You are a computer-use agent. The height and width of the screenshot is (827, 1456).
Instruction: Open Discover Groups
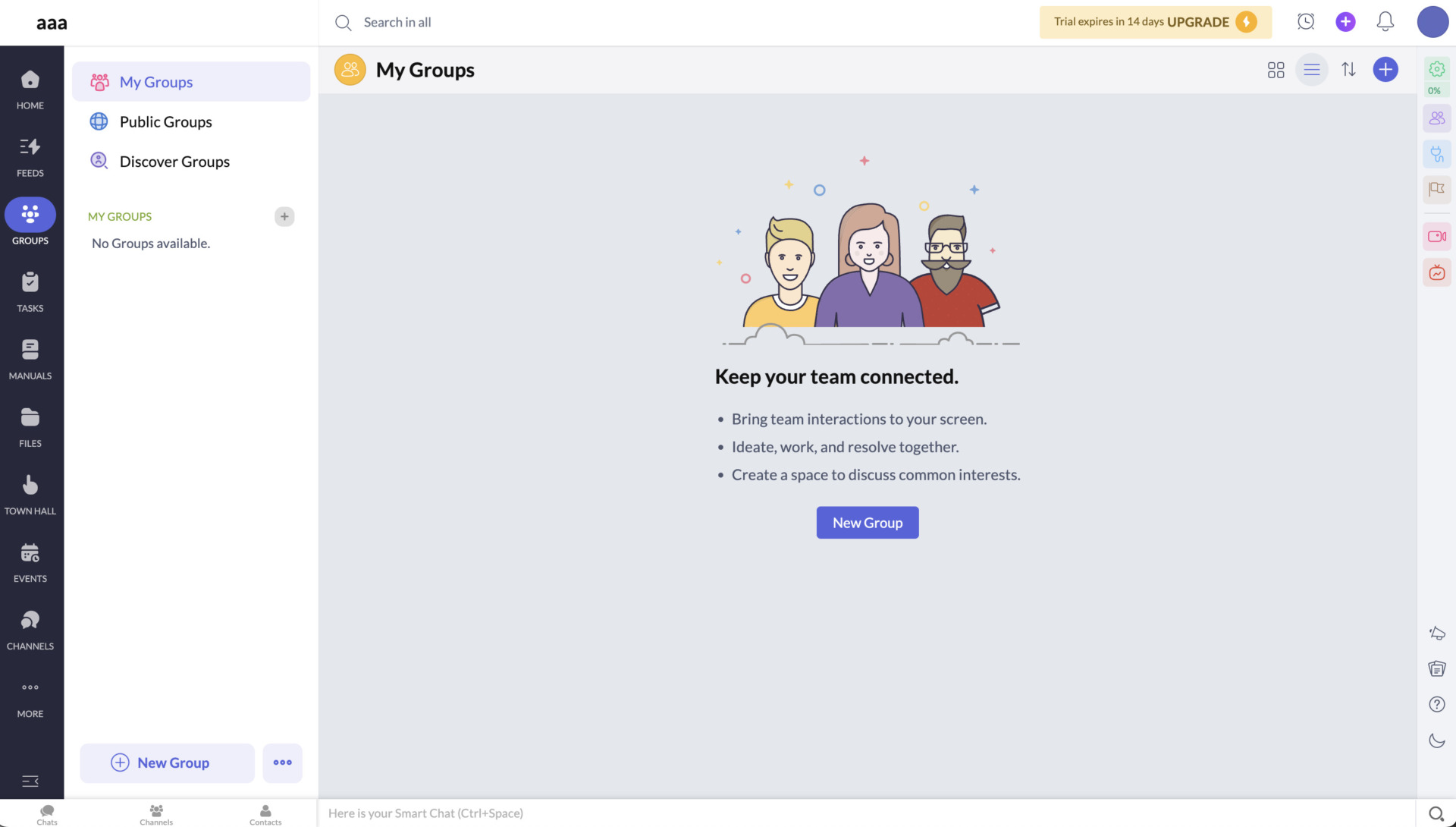pyautogui.click(x=174, y=161)
